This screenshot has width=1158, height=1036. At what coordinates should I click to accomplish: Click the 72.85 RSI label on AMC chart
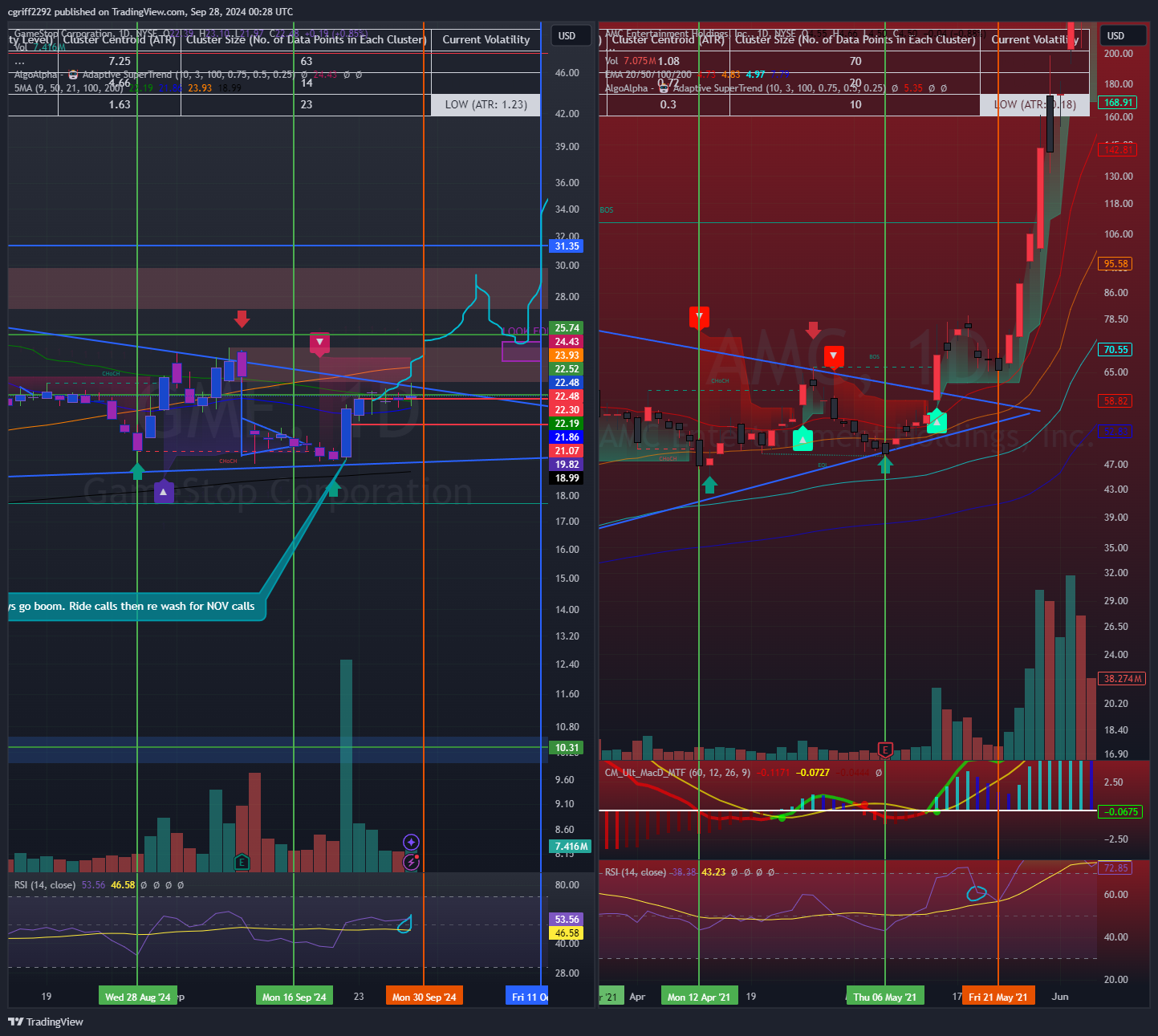click(1116, 868)
